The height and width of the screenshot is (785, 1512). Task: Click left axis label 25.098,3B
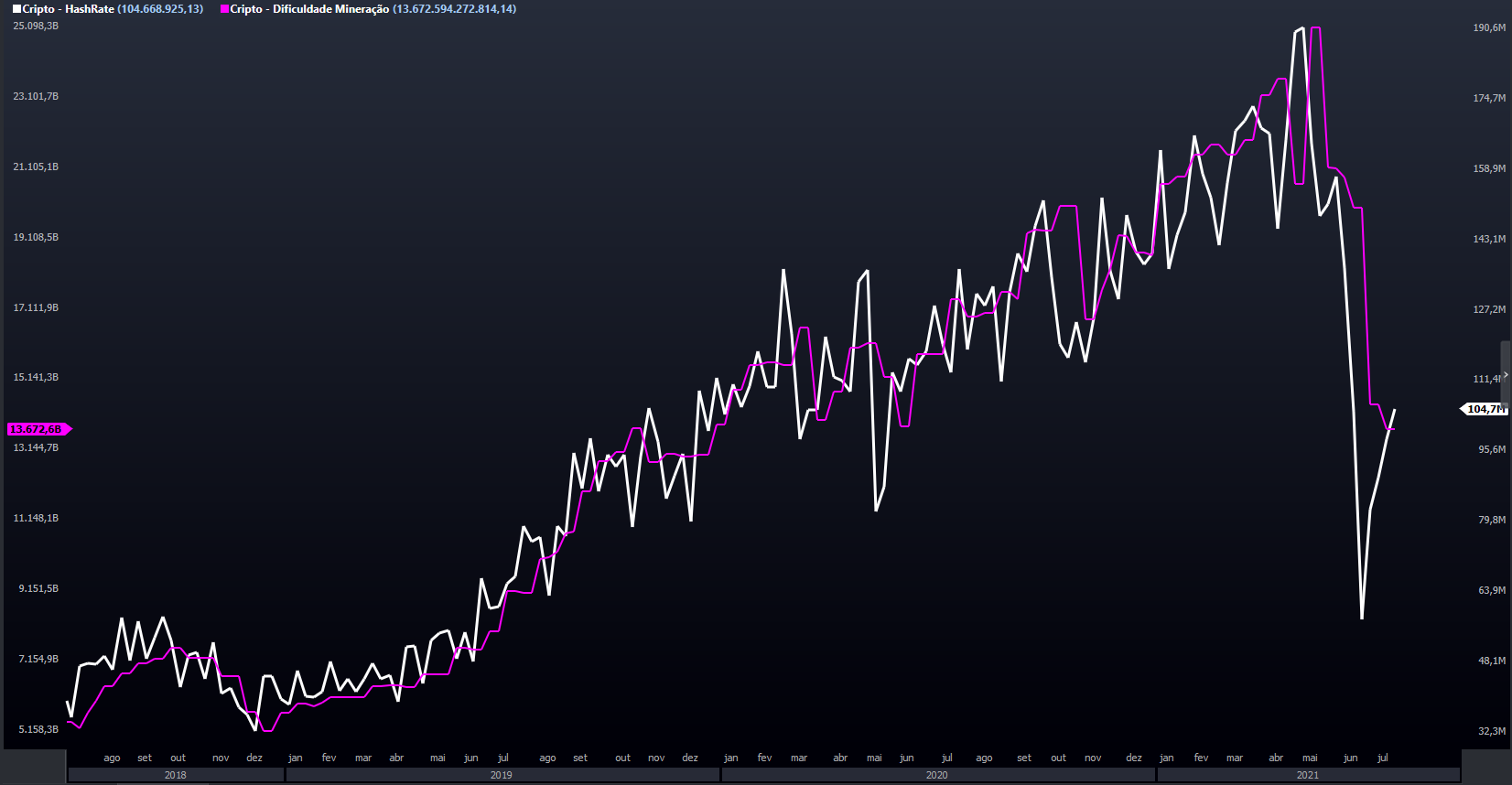pyautogui.click(x=36, y=26)
